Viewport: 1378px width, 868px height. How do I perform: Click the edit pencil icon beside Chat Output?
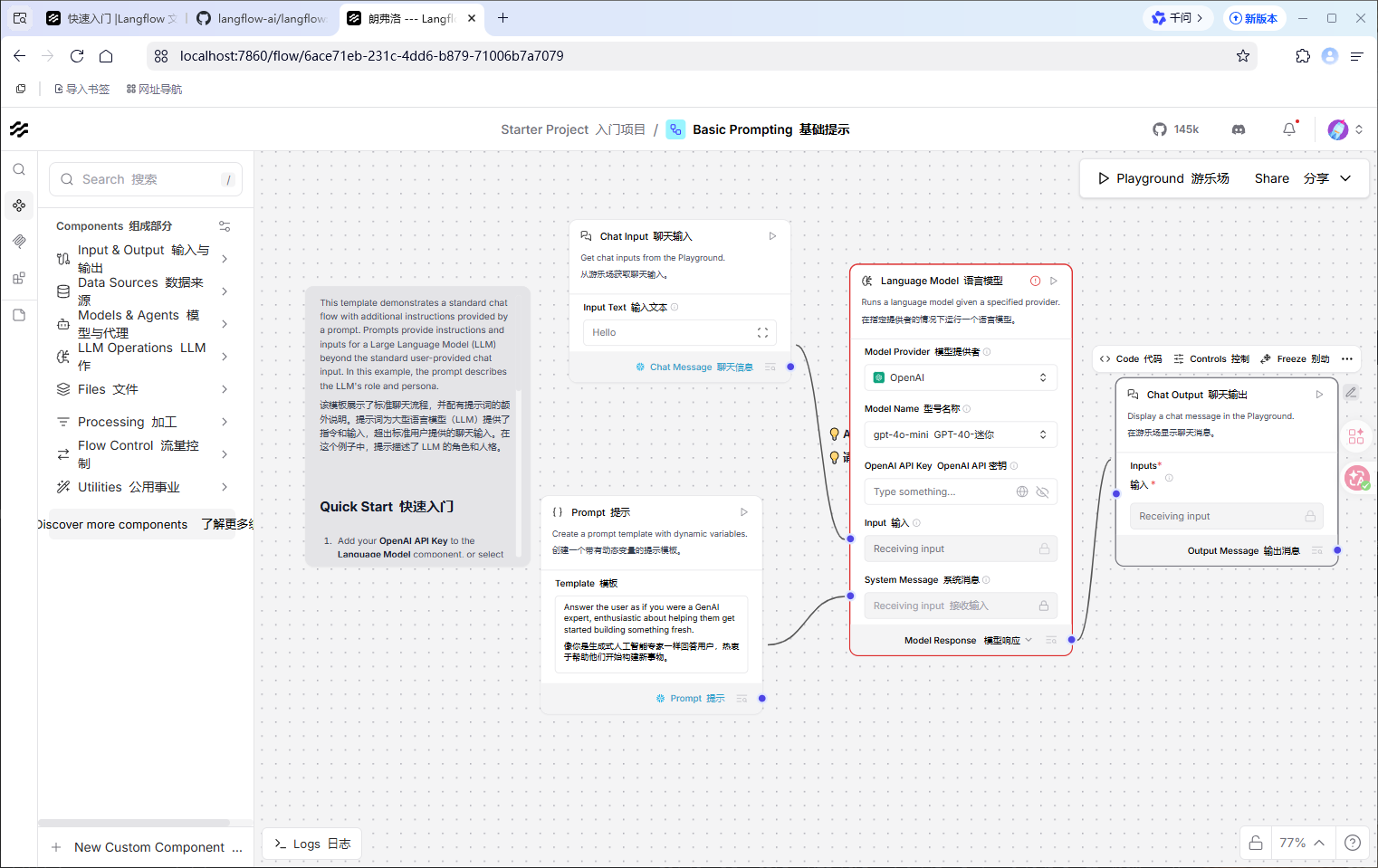(1351, 393)
